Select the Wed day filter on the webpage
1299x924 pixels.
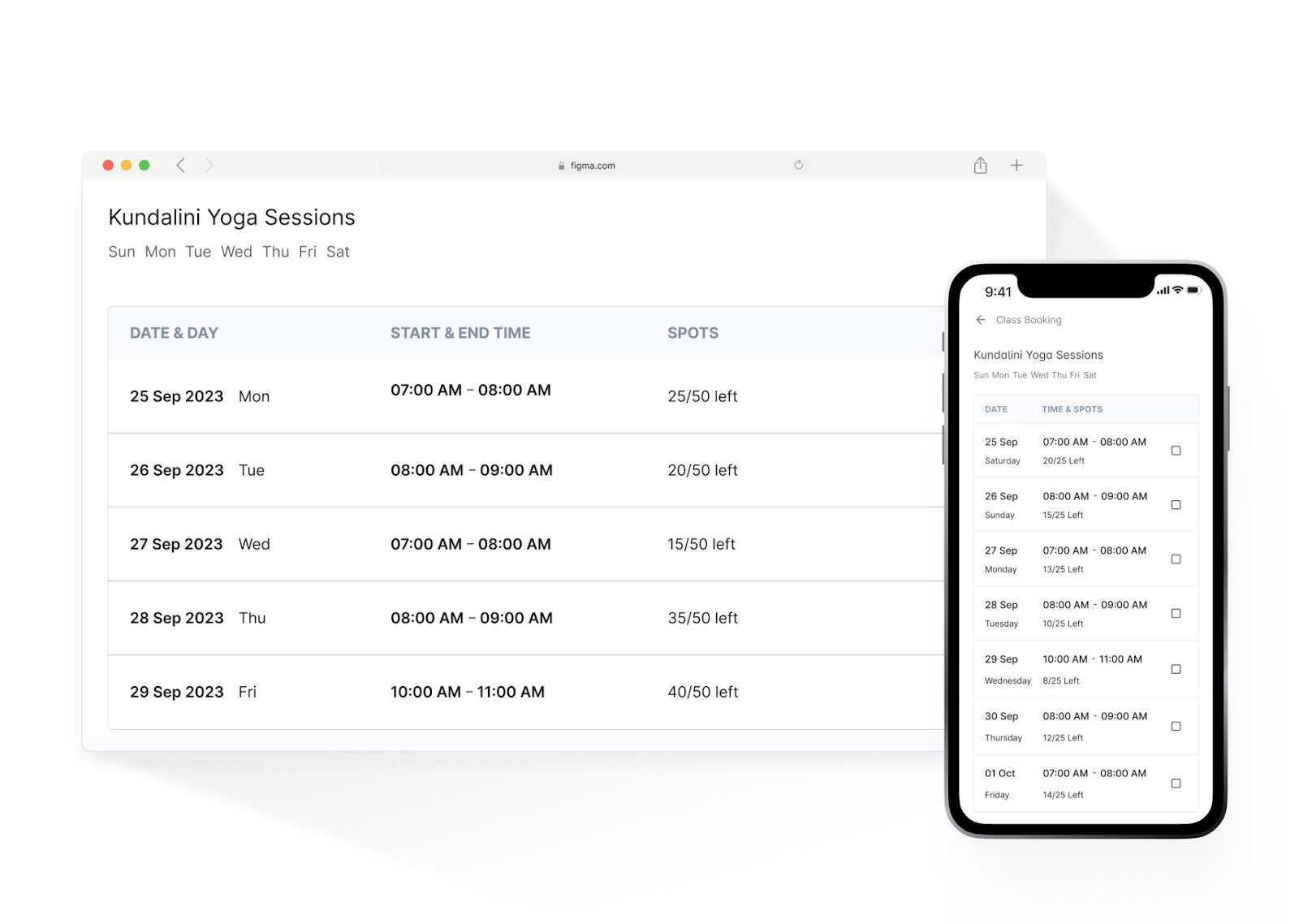(236, 252)
